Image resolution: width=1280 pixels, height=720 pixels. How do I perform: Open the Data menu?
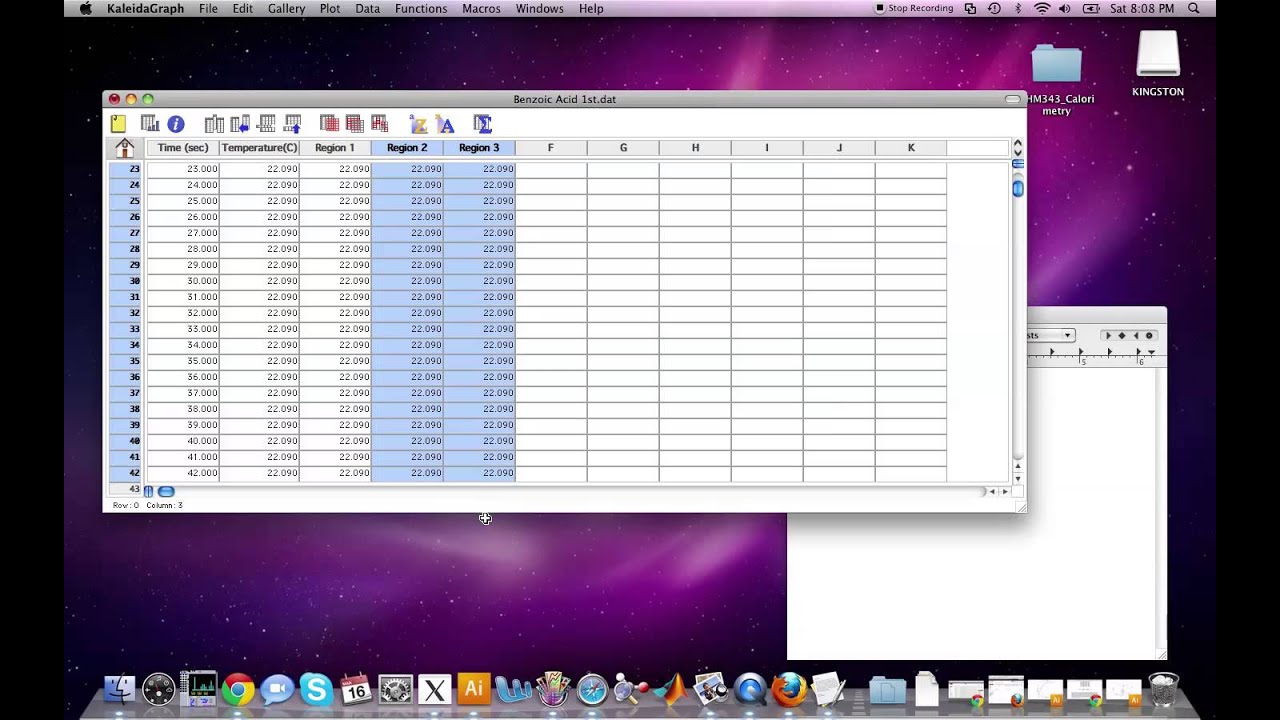[x=368, y=8]
